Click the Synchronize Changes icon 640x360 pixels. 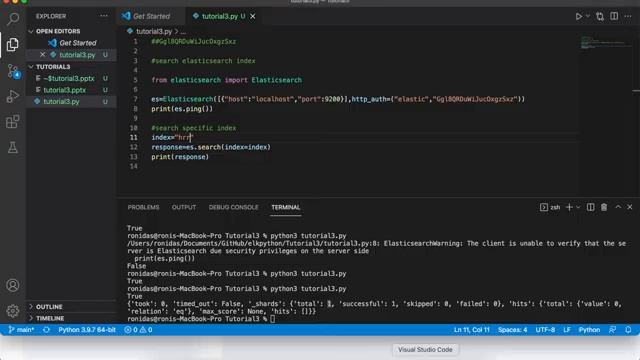click(x=47, y=330)
